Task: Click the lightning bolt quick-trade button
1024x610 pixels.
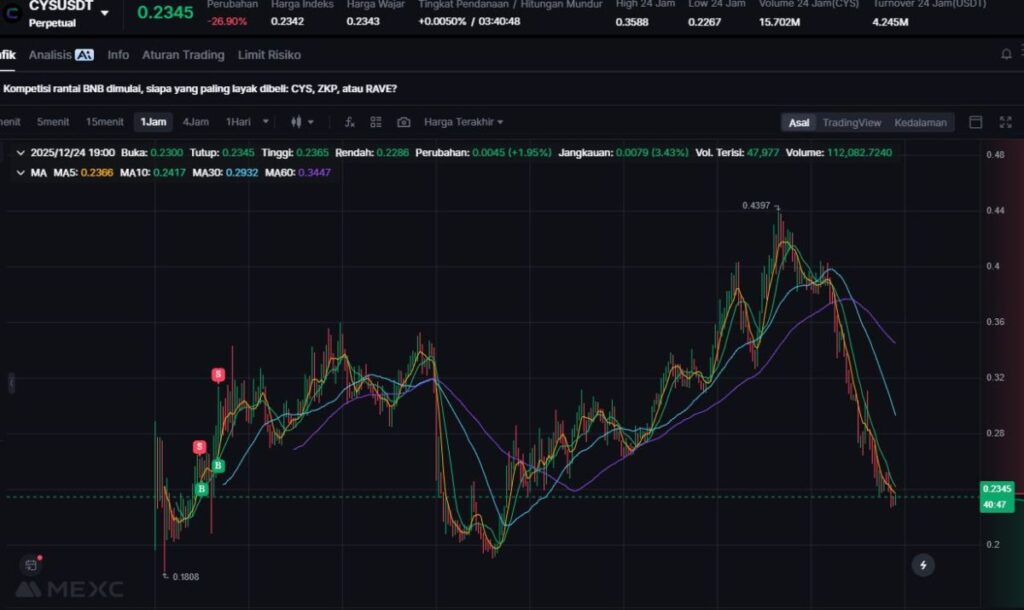Action: click(x=923, y=565)
